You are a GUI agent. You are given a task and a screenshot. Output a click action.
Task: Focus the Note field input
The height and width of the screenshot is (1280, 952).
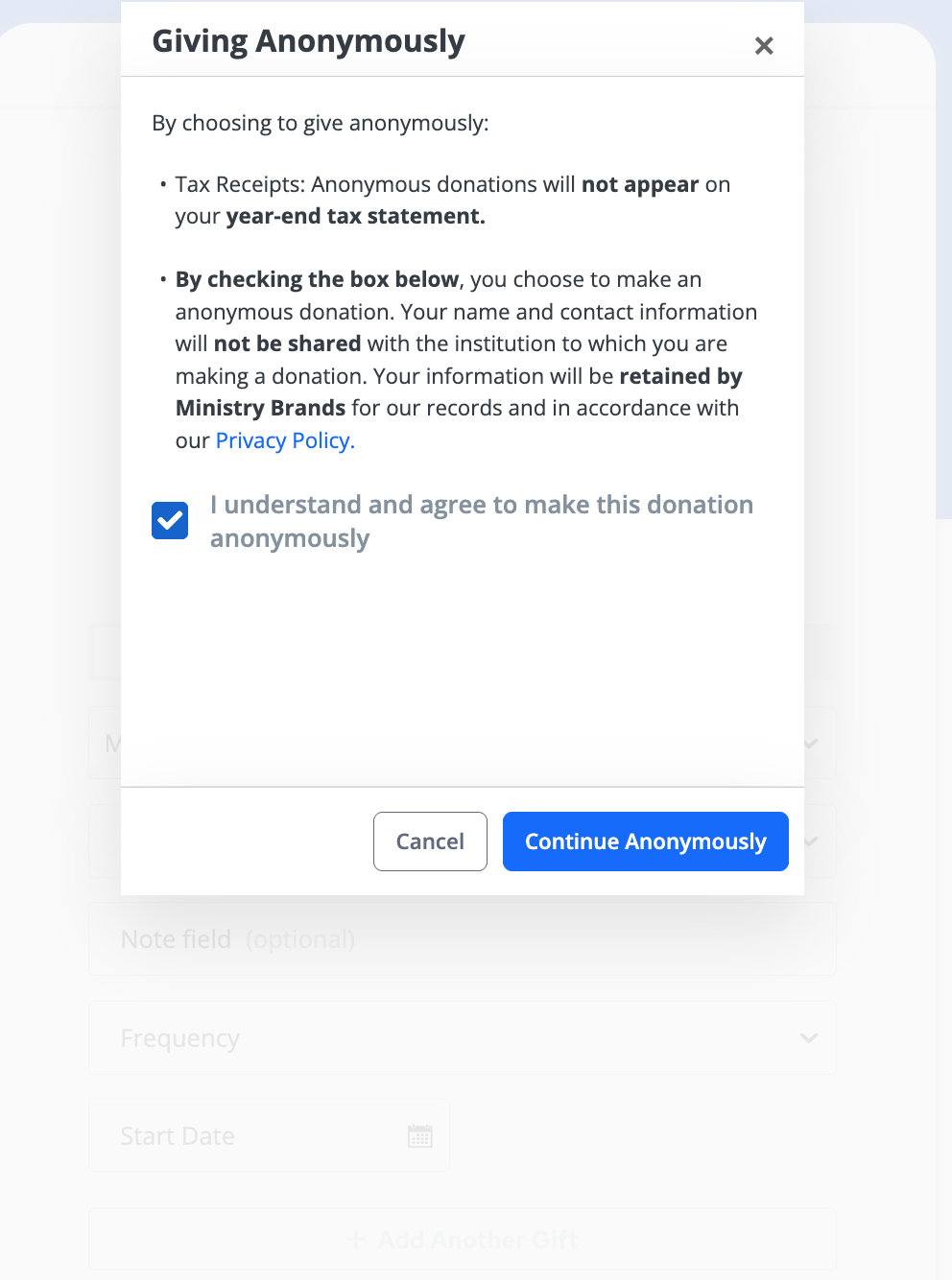pos(461,939)
